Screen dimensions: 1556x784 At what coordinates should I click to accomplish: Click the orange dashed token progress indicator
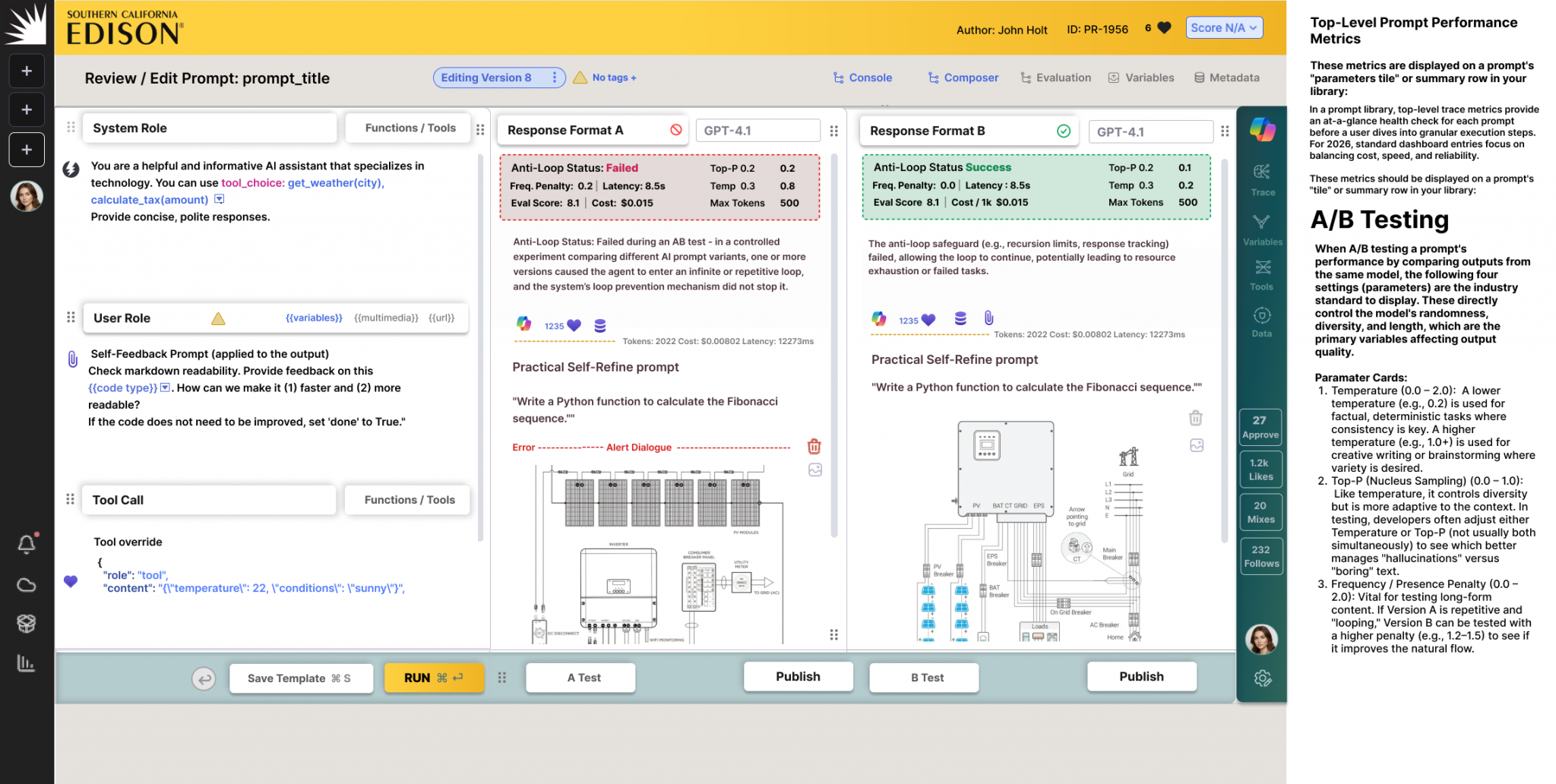(x=563, y=341)
